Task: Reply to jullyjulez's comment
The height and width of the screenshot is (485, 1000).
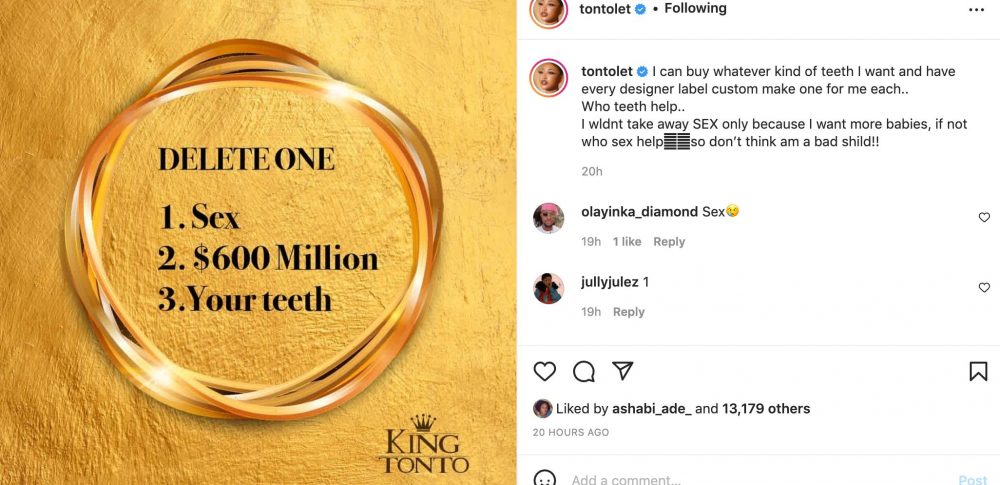Action: click(x=628, y=312)
